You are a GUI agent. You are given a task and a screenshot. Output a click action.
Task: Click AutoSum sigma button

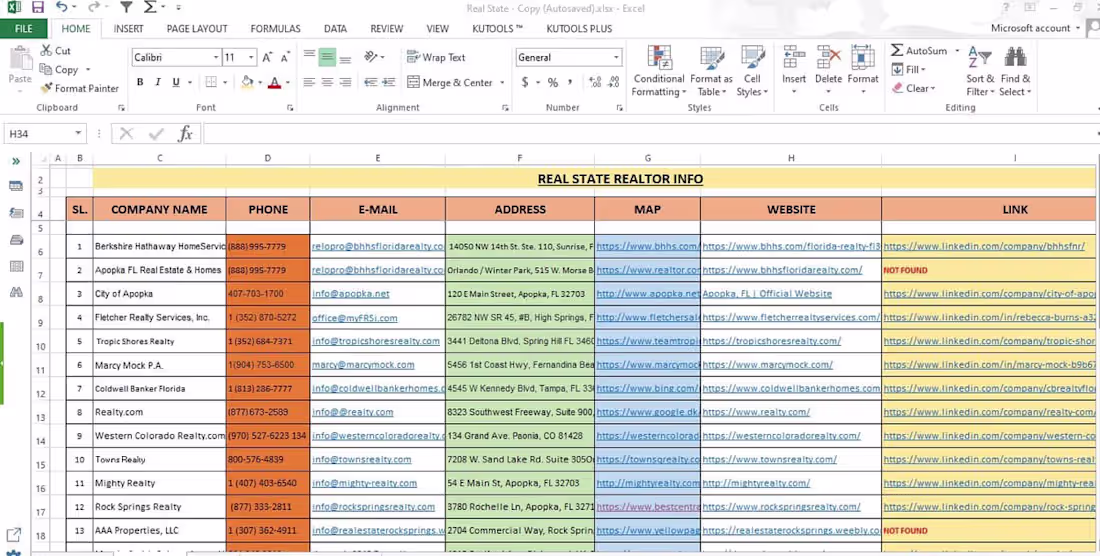click(x=918, y=50)
